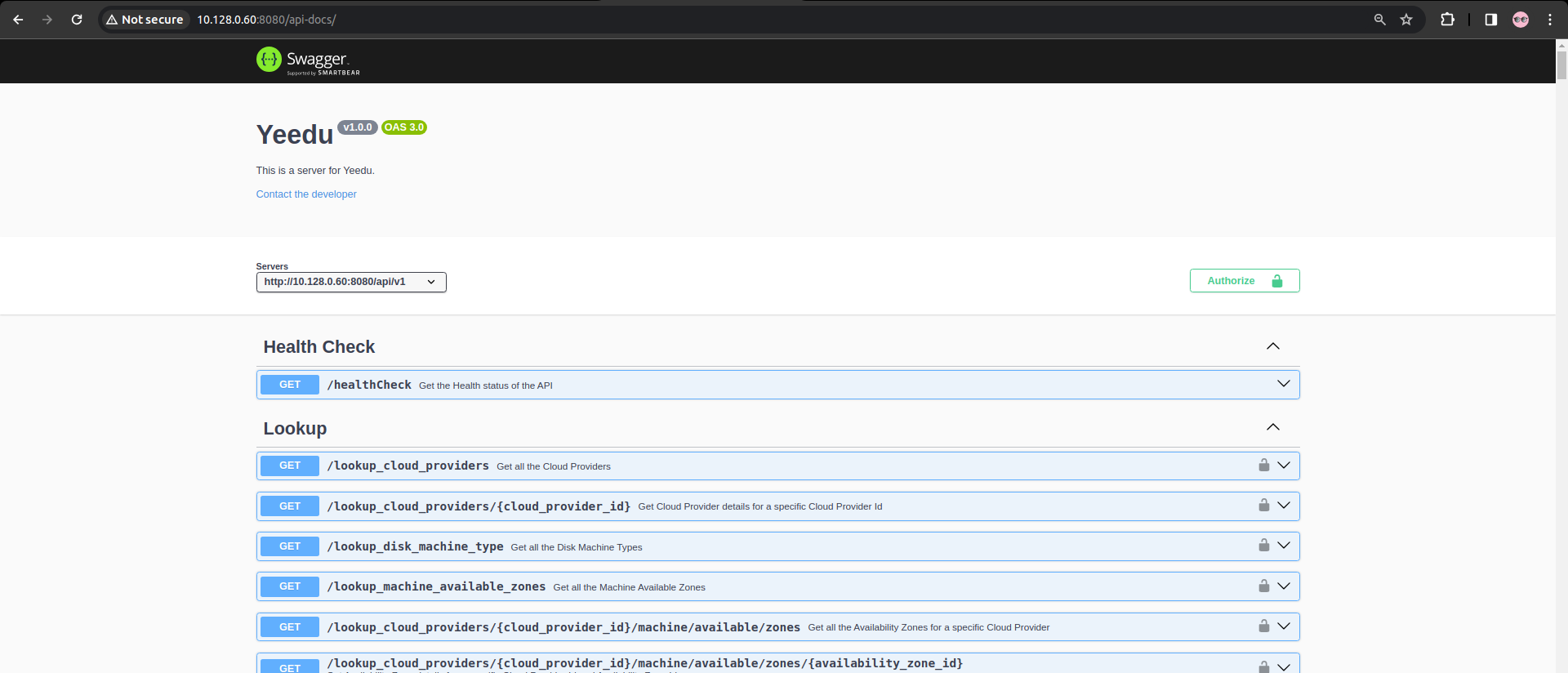The height and width of the screenshot is (673, 1568).
Task: Expand /lookup_disk_machine_type endpoint chevron
Action: pos(1284,545)
